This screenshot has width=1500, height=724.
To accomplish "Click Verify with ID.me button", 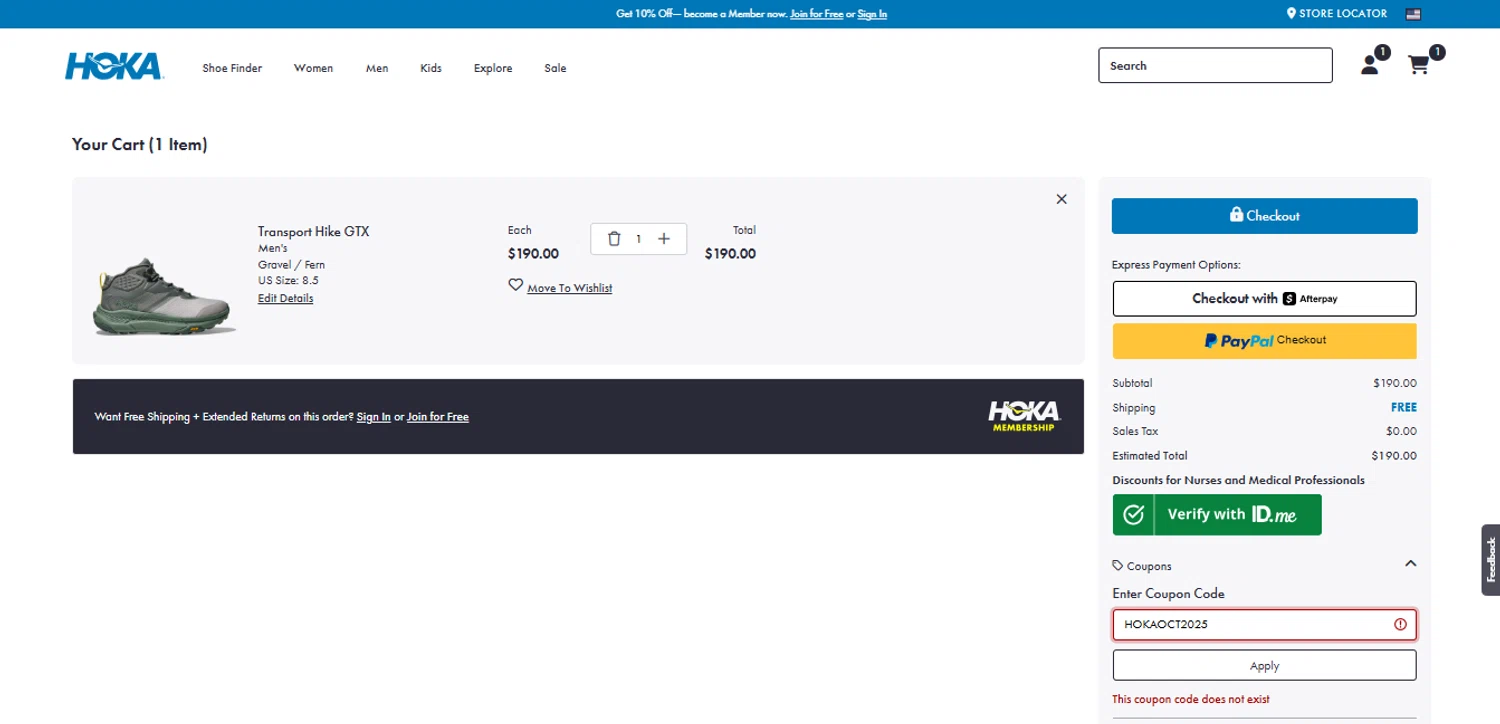I will 1217,515.
